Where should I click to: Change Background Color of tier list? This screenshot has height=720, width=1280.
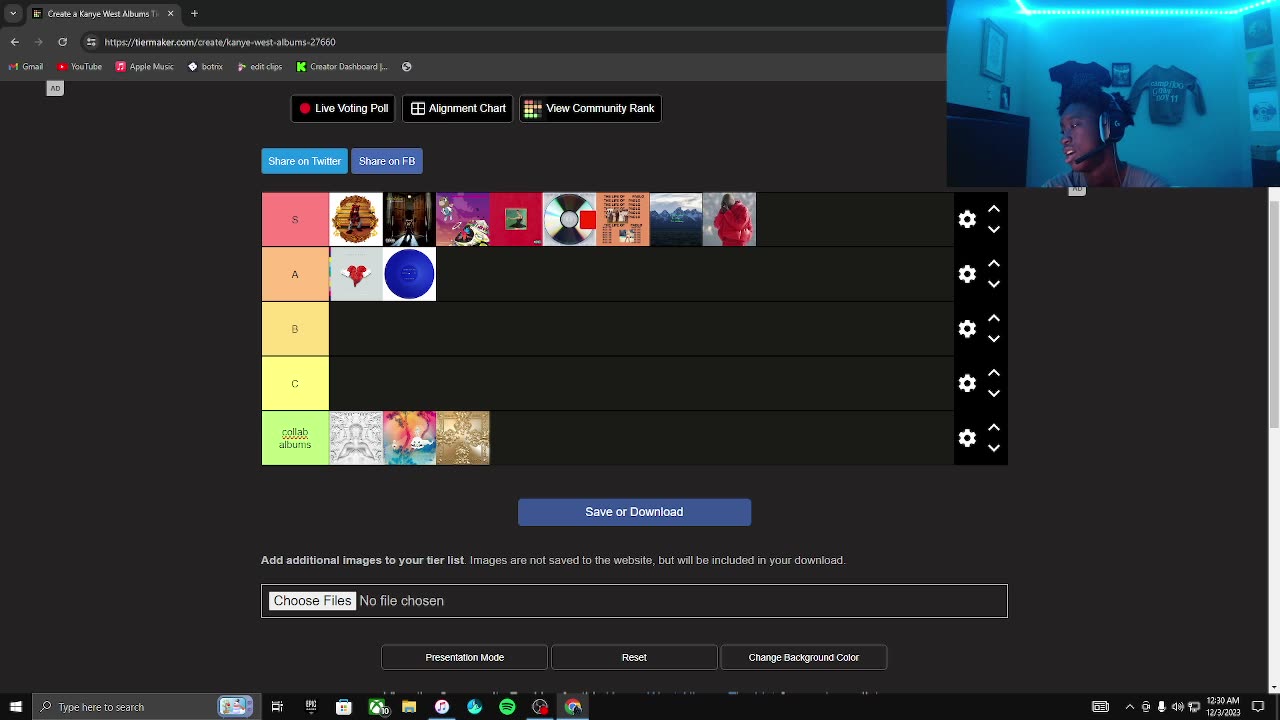pyautogui.click(x=804, y=657)
